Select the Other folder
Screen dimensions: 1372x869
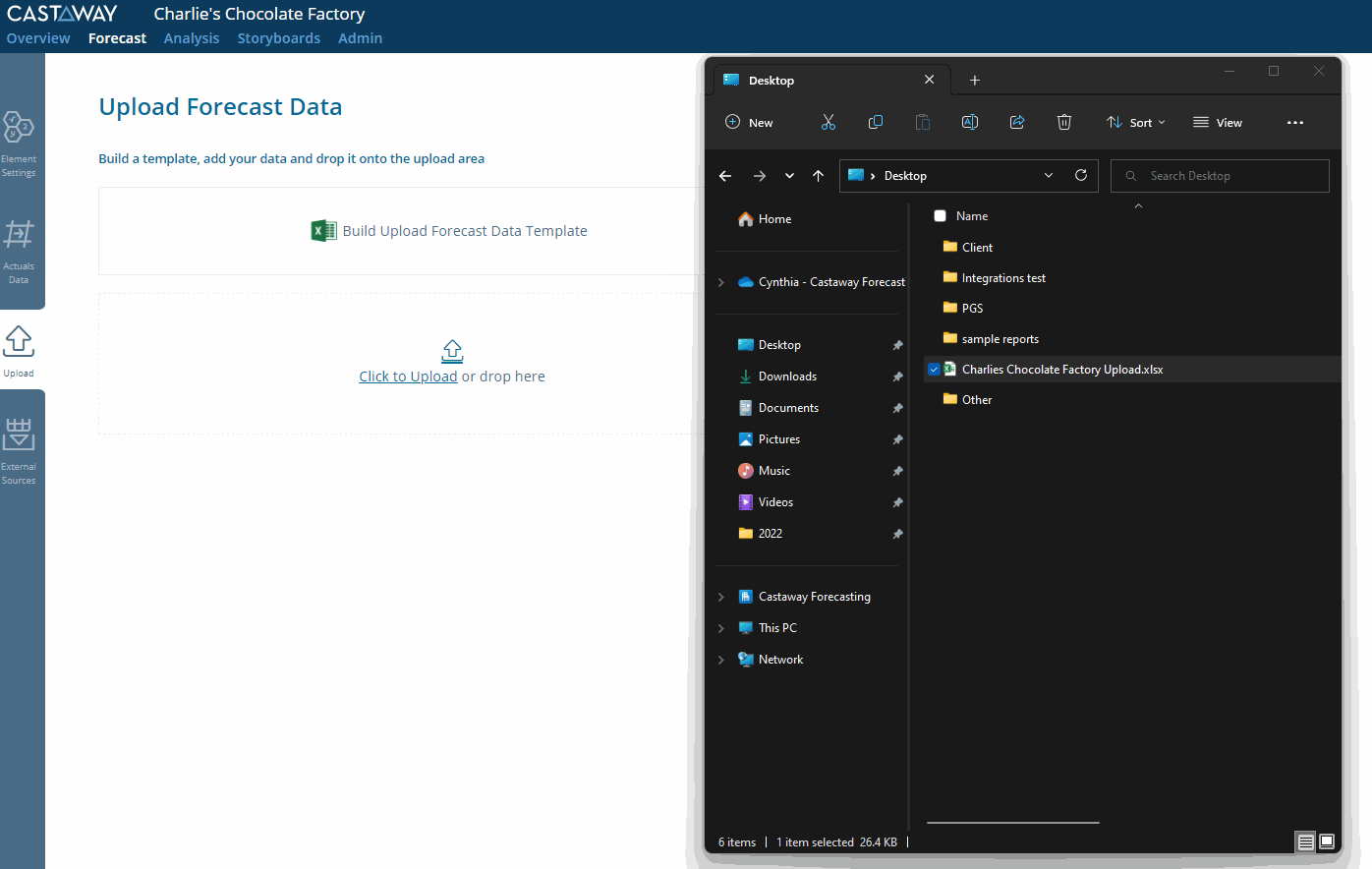pyautogui.click(x=968, y=400)
